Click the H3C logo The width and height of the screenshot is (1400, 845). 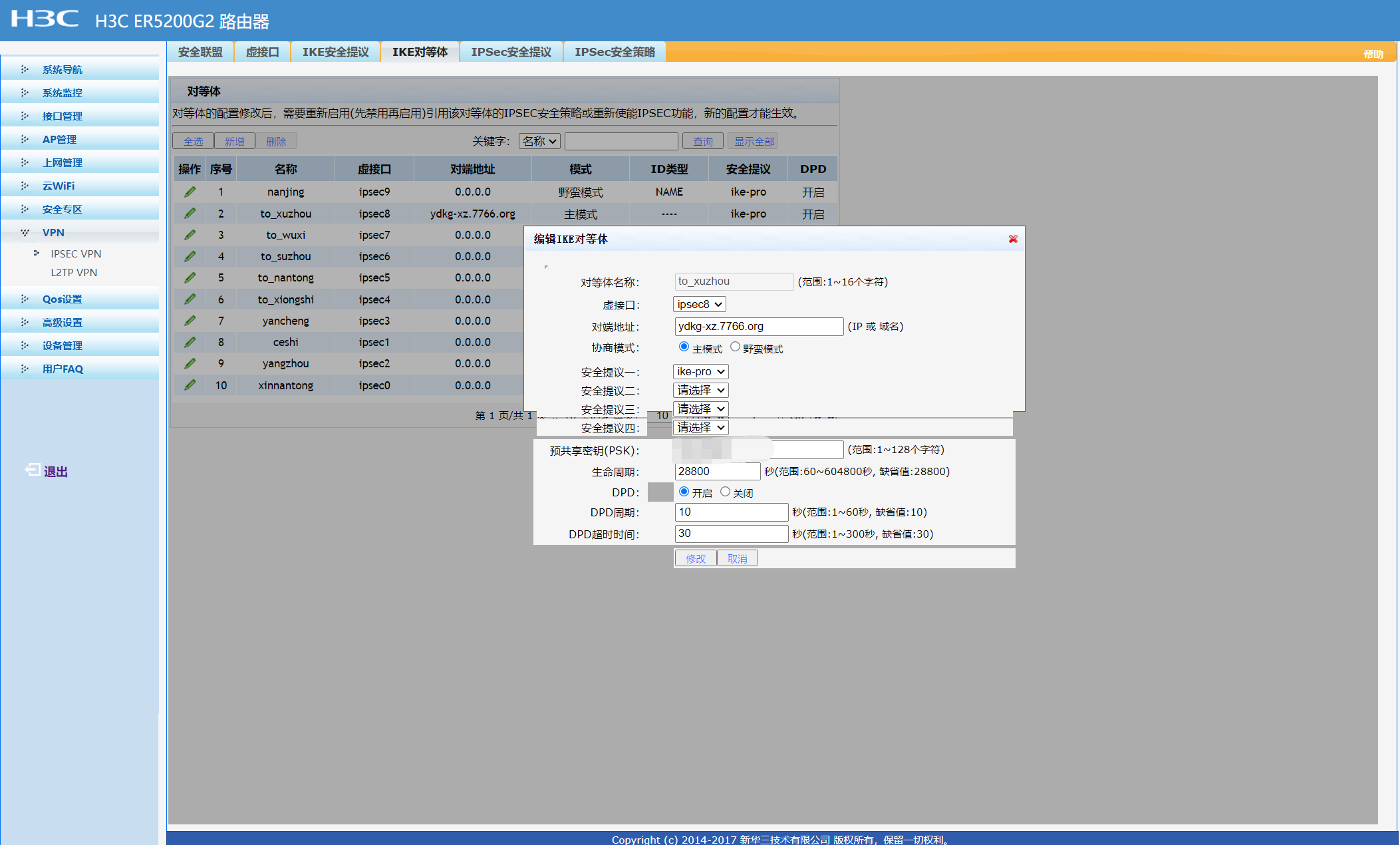(45, 19)
